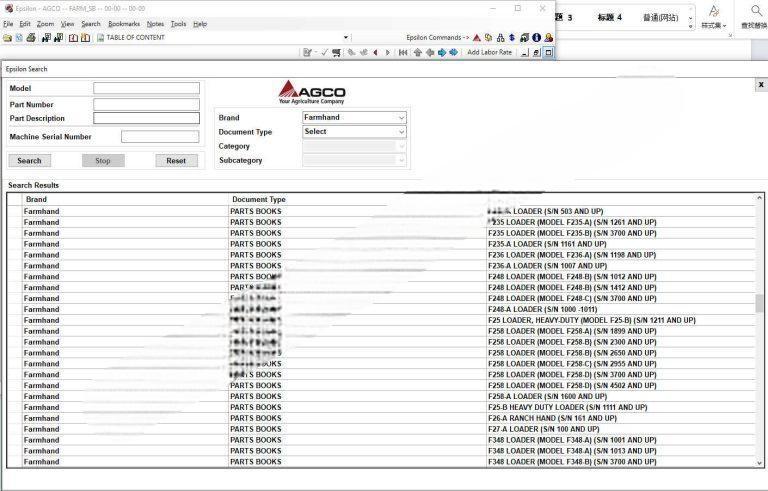
Task: Click the orange book bookmark icon
Action: (x=85, y=38)
